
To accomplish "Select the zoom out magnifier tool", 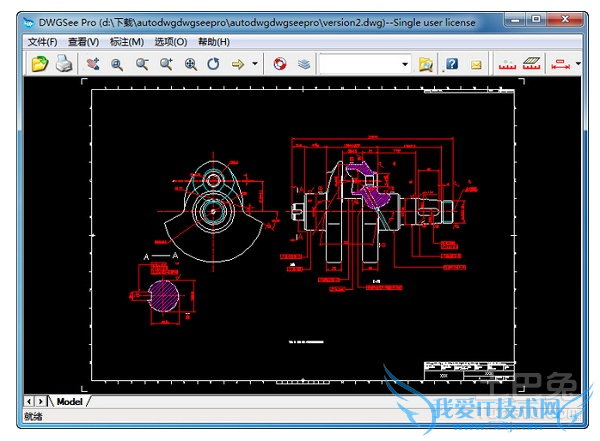I will [141, 64].
